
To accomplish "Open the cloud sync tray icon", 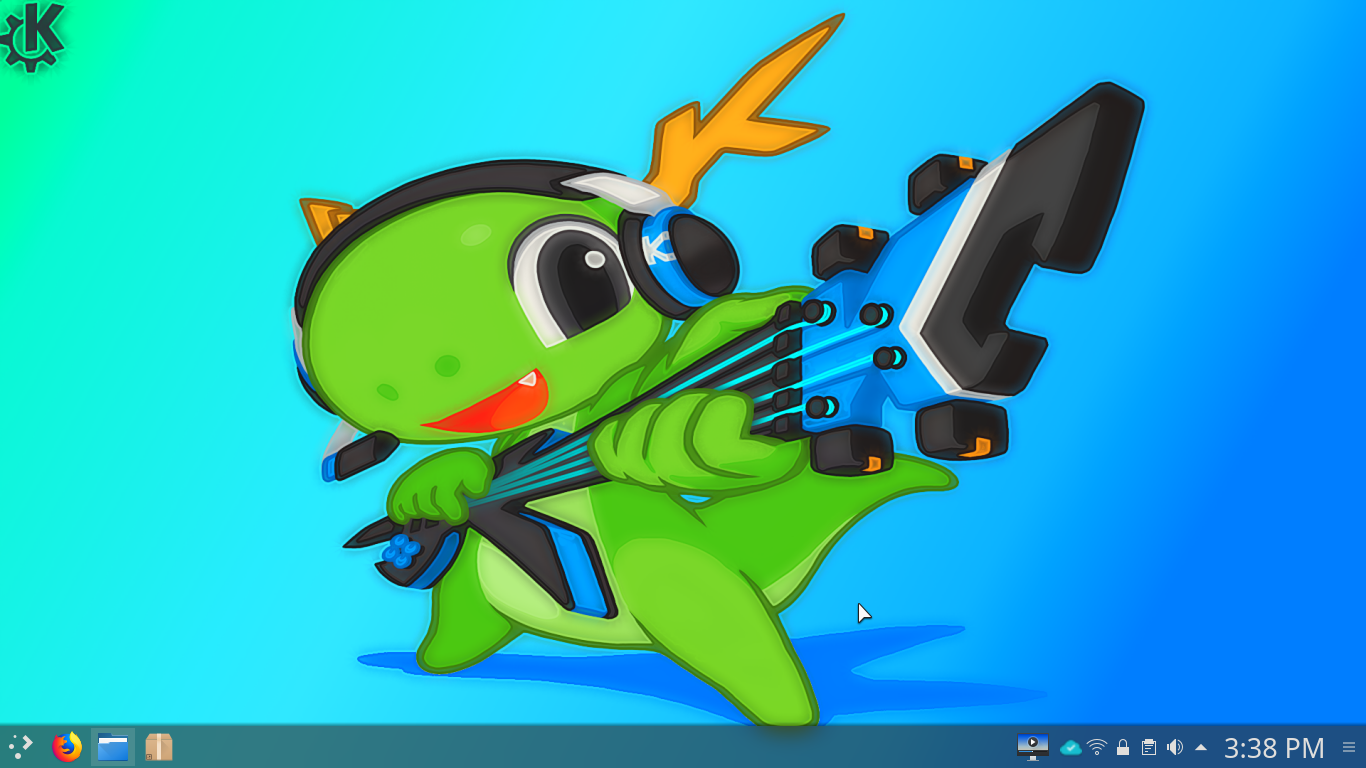I will point(1071,747).
